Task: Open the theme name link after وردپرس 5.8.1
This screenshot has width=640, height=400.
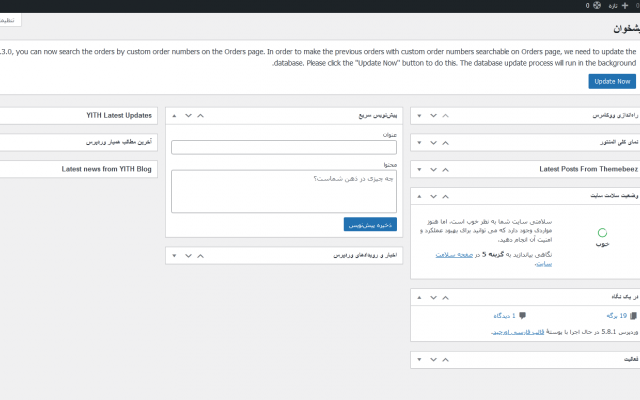Action: click(x=518, y=332)
